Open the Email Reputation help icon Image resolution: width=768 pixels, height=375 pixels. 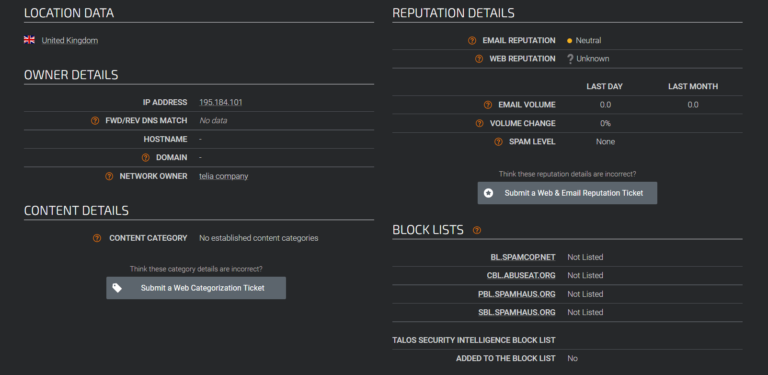pyautogui.click(x=472, y=41)
